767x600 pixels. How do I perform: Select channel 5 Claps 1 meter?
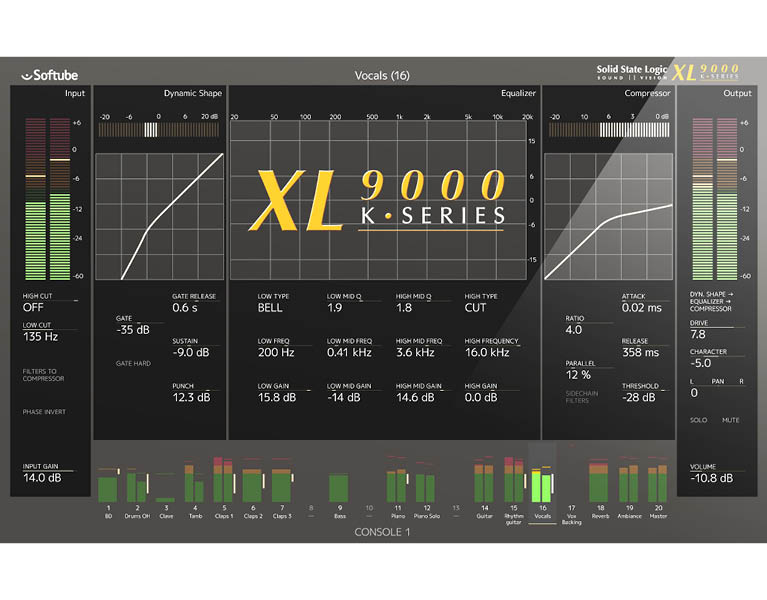pos(224,480)
